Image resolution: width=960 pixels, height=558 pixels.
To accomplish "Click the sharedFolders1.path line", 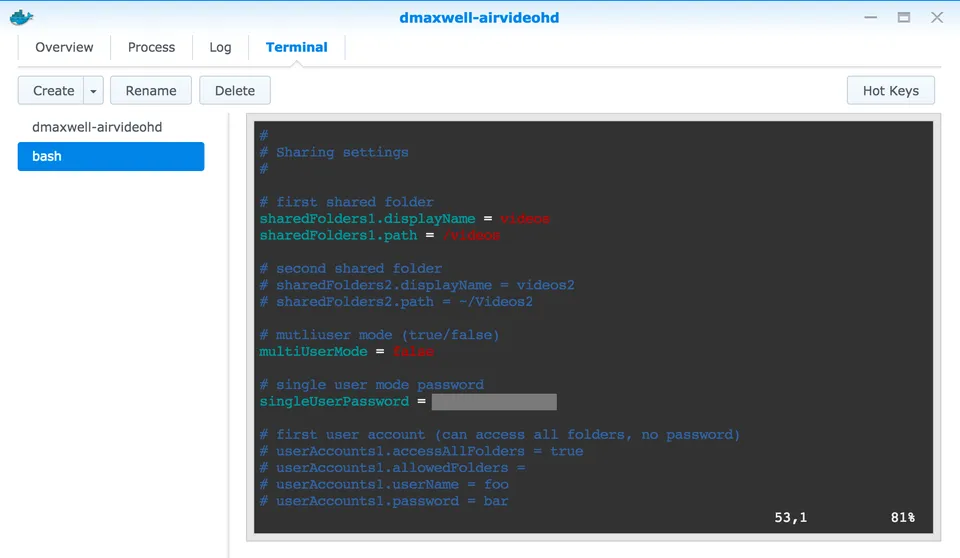I will tap(380, 235).
